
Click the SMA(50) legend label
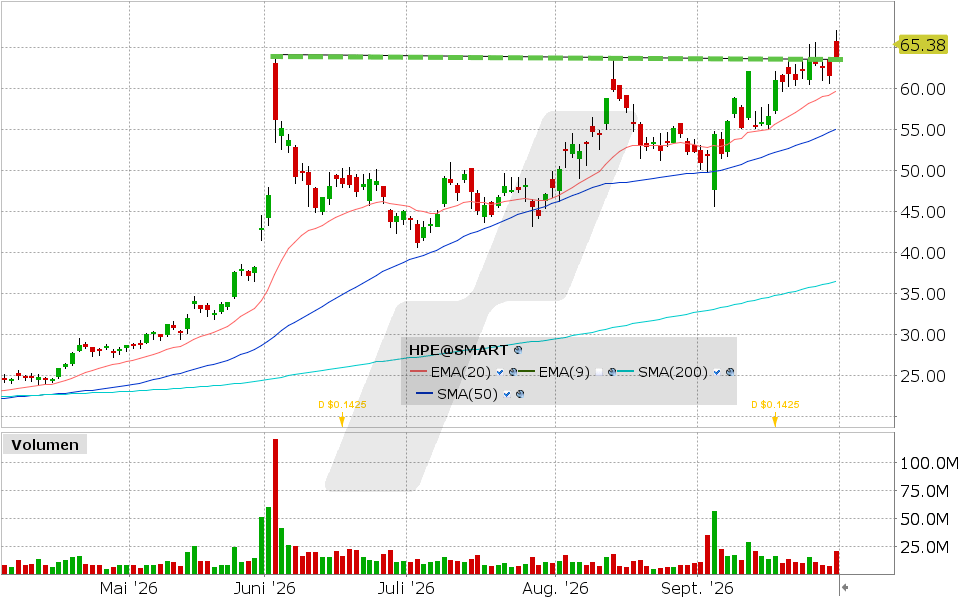pos(467,394)
